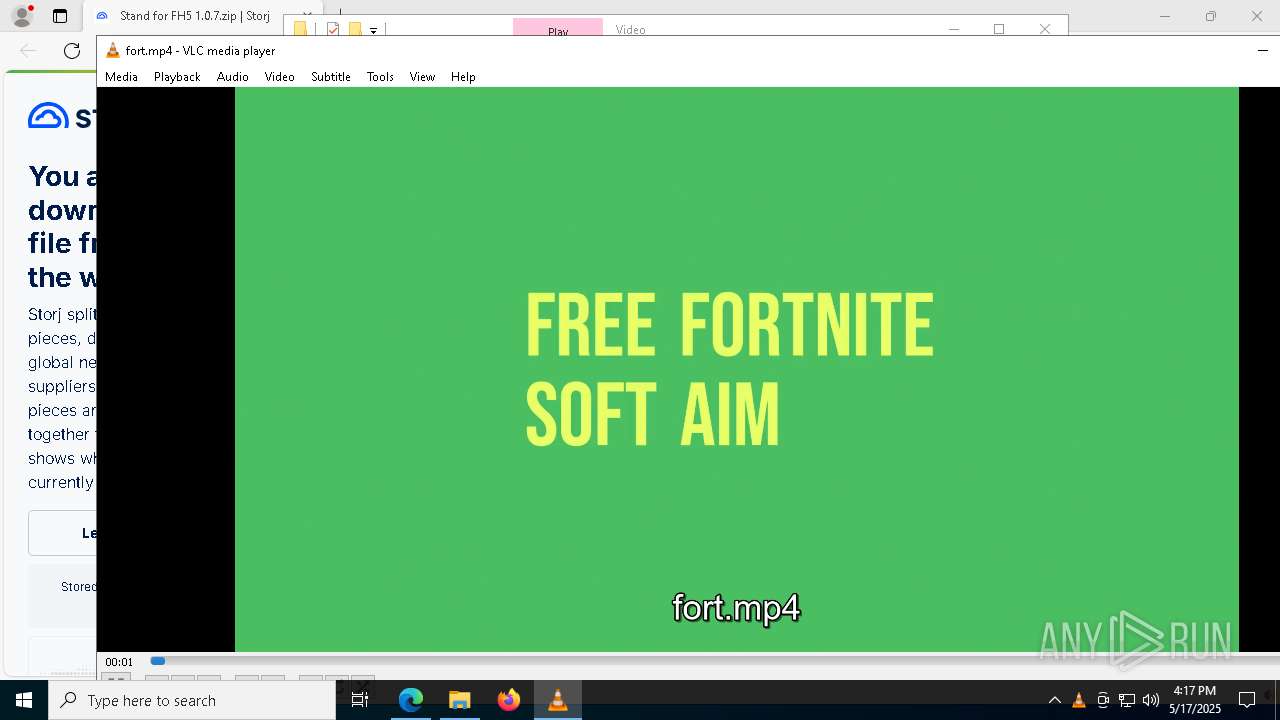Click the Storj logo on the page
The width and height of the screenshot is (1280, 720).
[x=62, y=117]
